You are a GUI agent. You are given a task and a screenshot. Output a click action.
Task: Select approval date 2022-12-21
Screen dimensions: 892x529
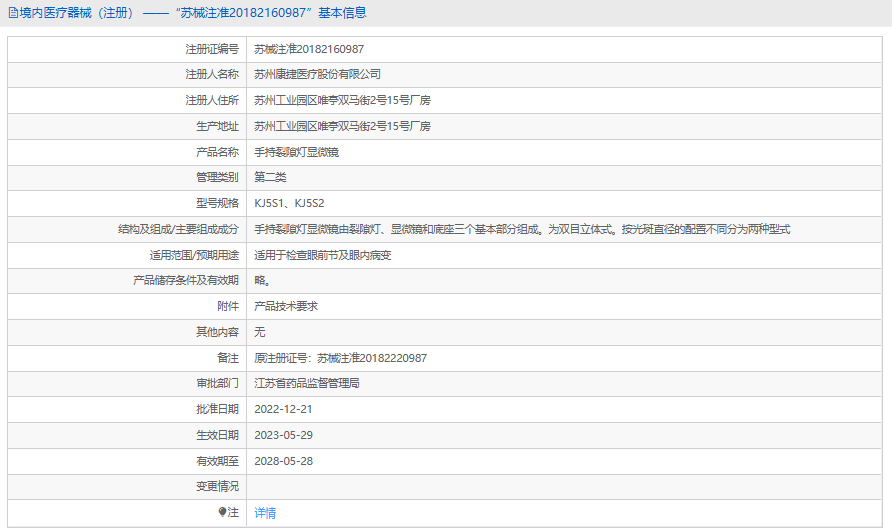(x=283, y=410)
